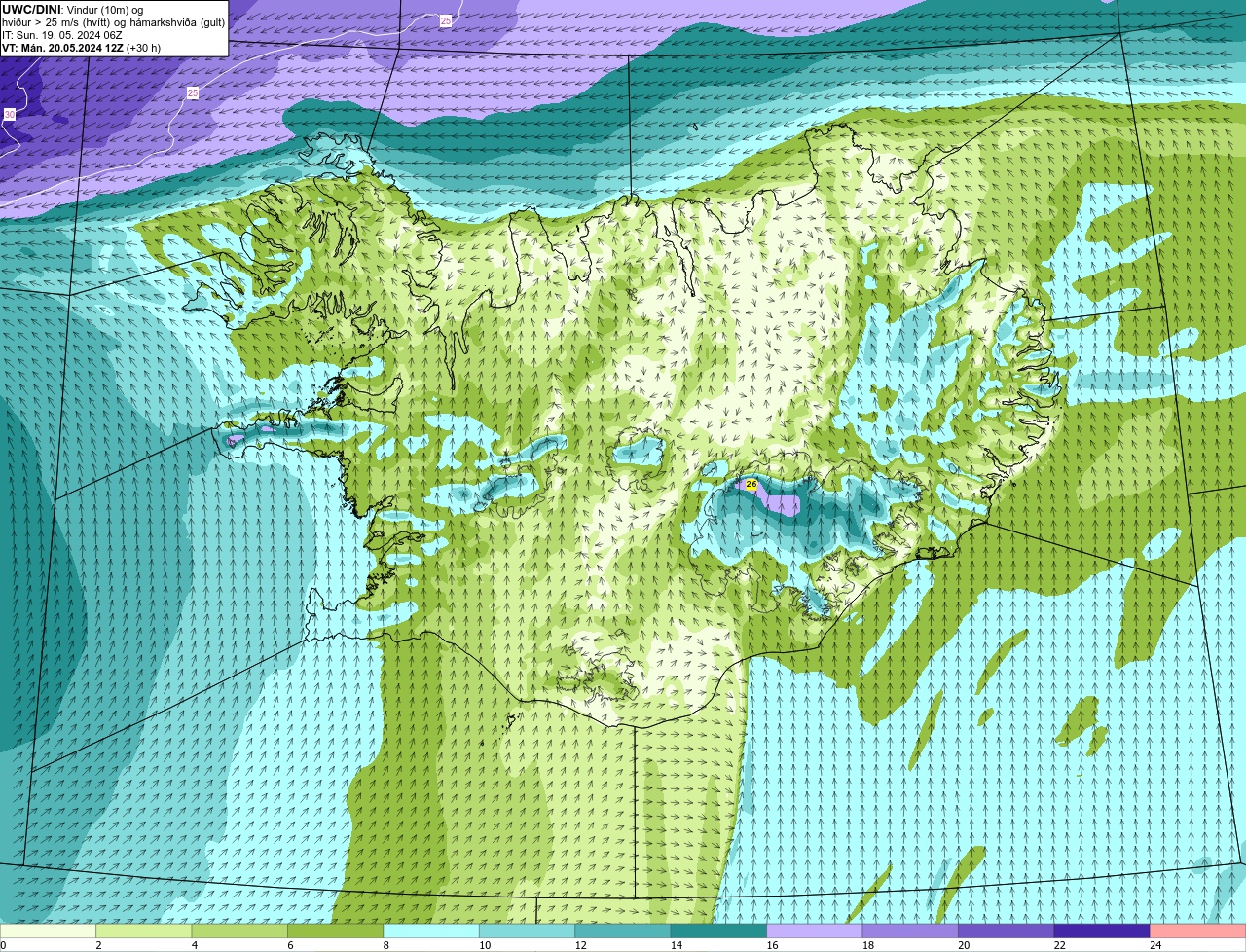Click the olive green 6–8 m/s legend swatch
The width and height of the screenshot is (1246, 952).
coord(337,932)
